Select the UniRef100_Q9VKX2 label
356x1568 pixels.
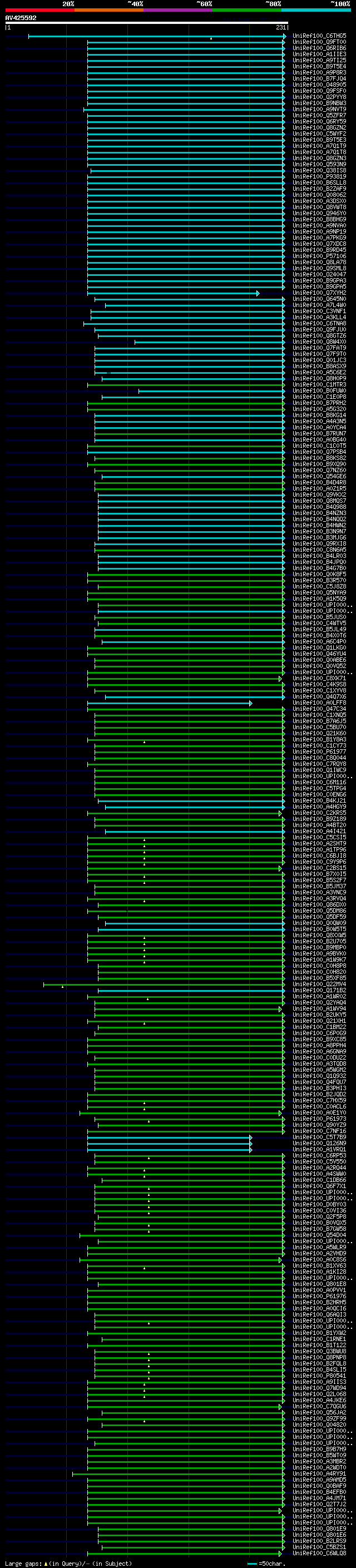coord(319,495)
